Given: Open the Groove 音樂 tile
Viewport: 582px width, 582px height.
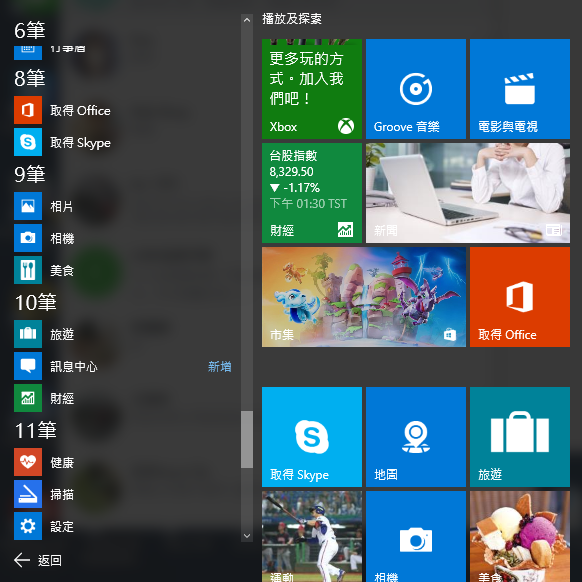Looking at the screenshot, I should pyautogui.click(x=416, y=89).
